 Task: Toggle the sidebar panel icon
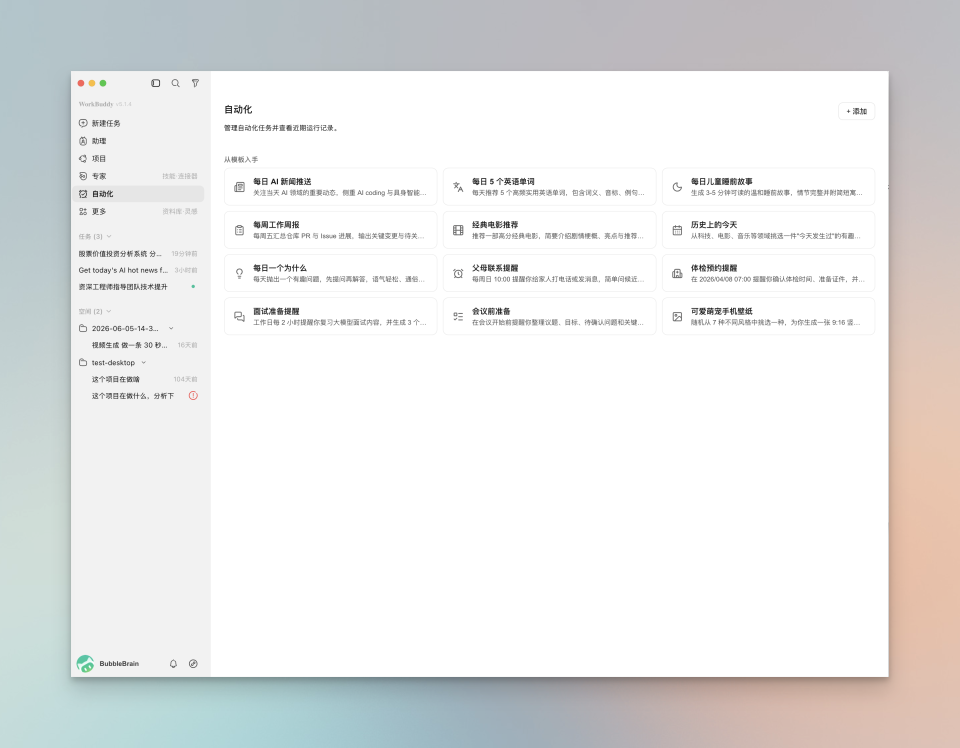click(156, 83)
